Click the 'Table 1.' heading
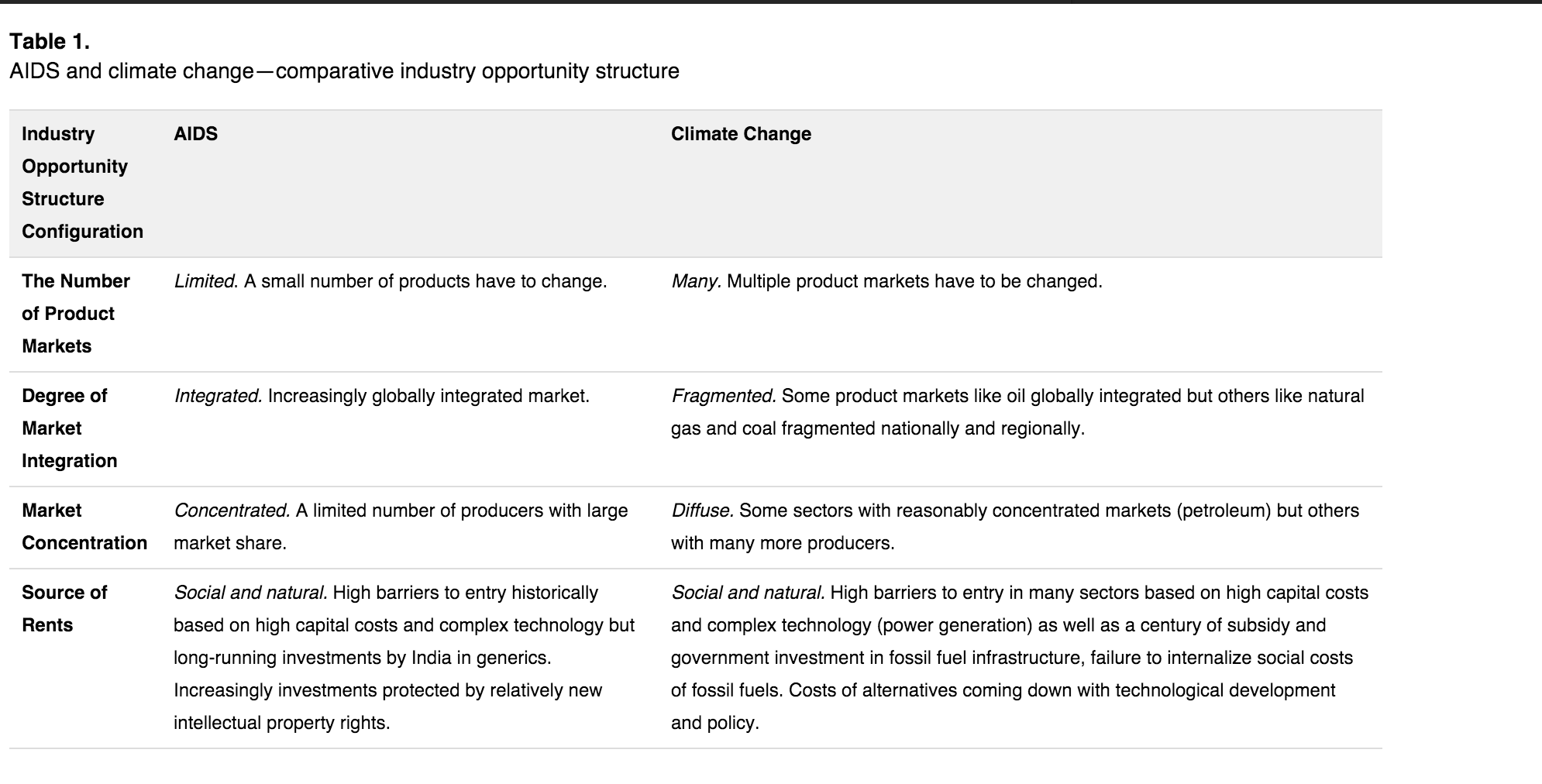Viewport: 1542px width, 784px height. click(50, 41)
